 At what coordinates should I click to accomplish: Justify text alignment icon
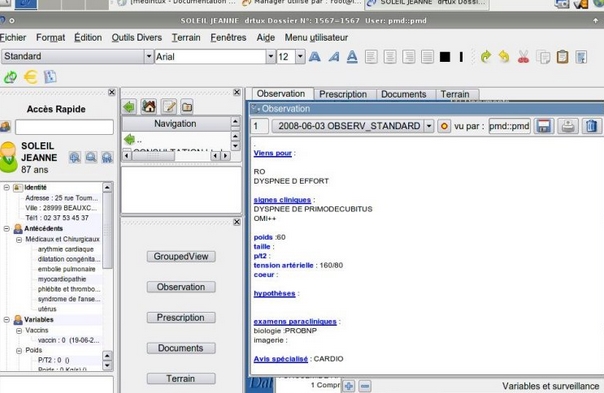(427, 57)
